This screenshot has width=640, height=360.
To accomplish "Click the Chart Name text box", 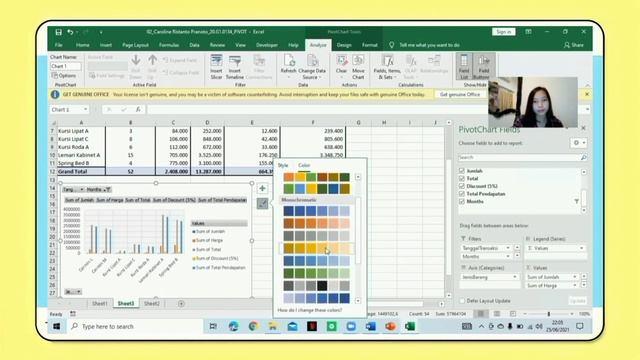I will pyautogui.click(x=65, y=66).
